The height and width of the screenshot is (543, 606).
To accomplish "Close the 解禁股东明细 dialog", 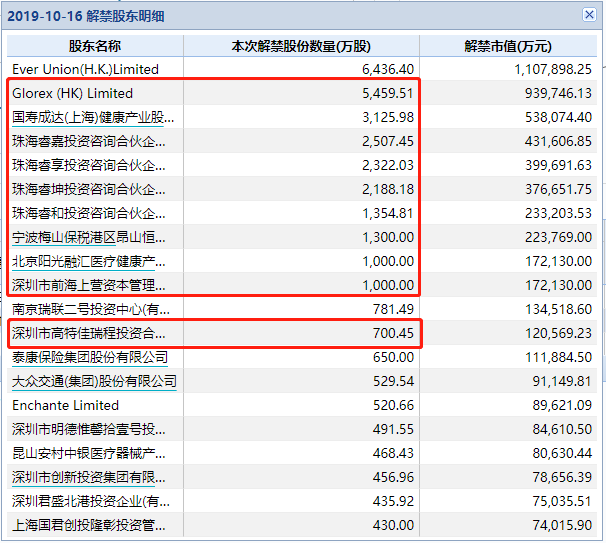I will click(x=589, y=15).
